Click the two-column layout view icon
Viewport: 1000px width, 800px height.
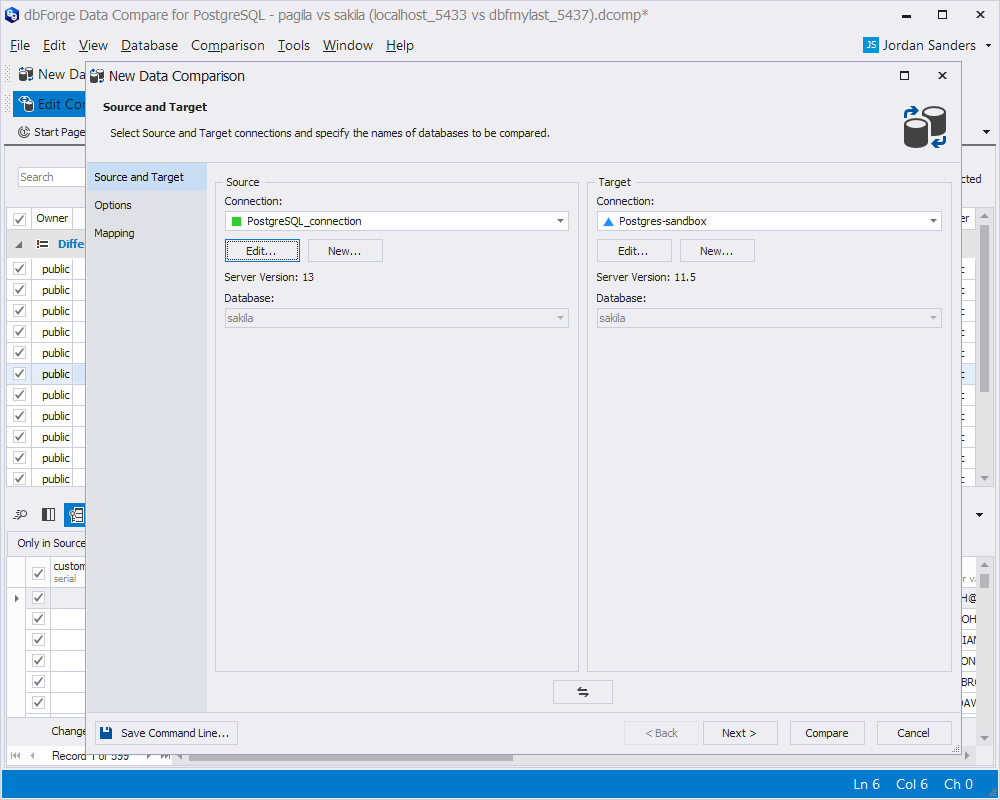tap(48, 514)
